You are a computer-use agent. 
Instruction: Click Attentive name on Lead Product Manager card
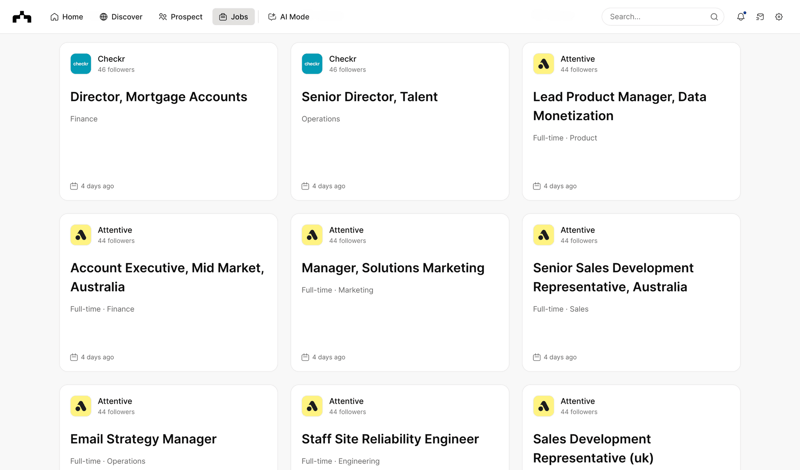click(x=578, y=59)
